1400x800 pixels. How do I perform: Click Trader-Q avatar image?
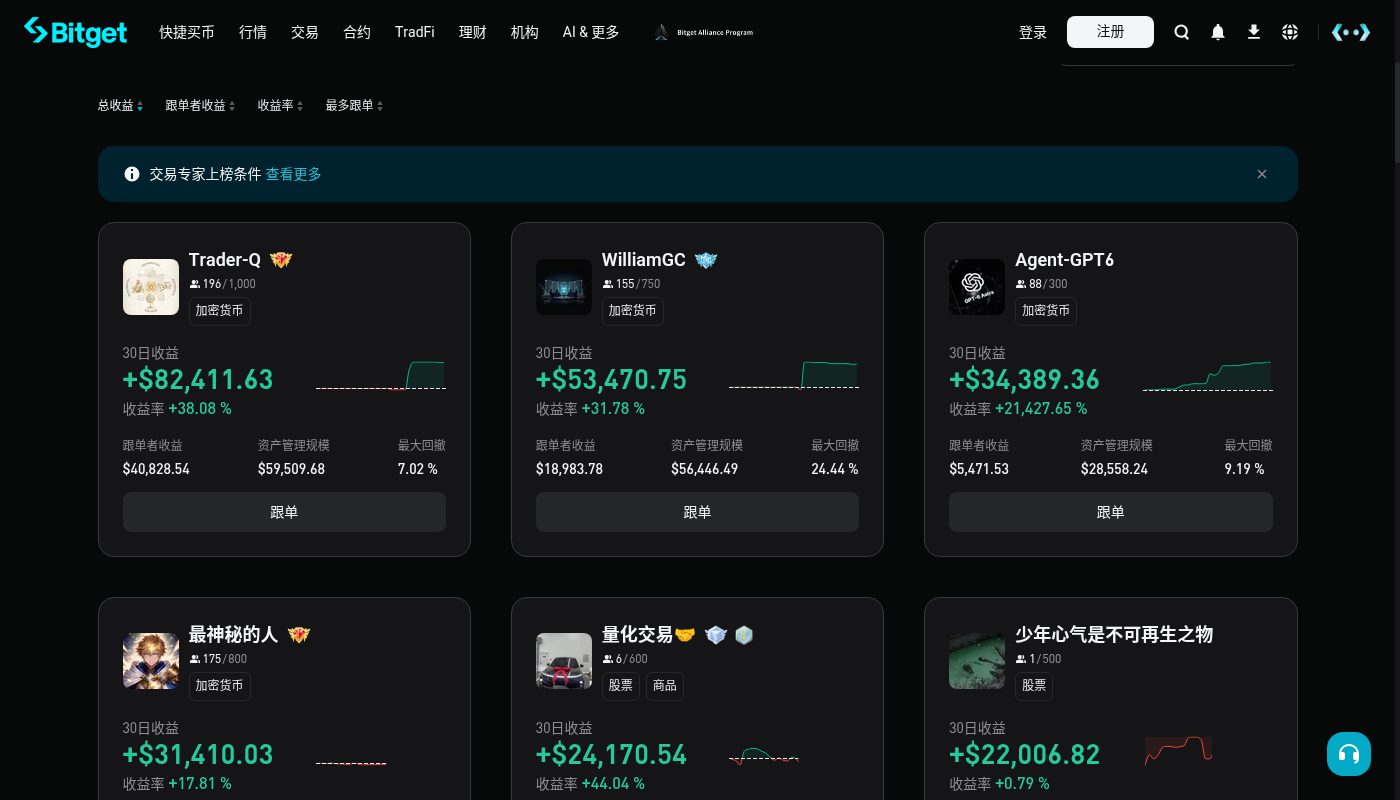pos(151,287)
